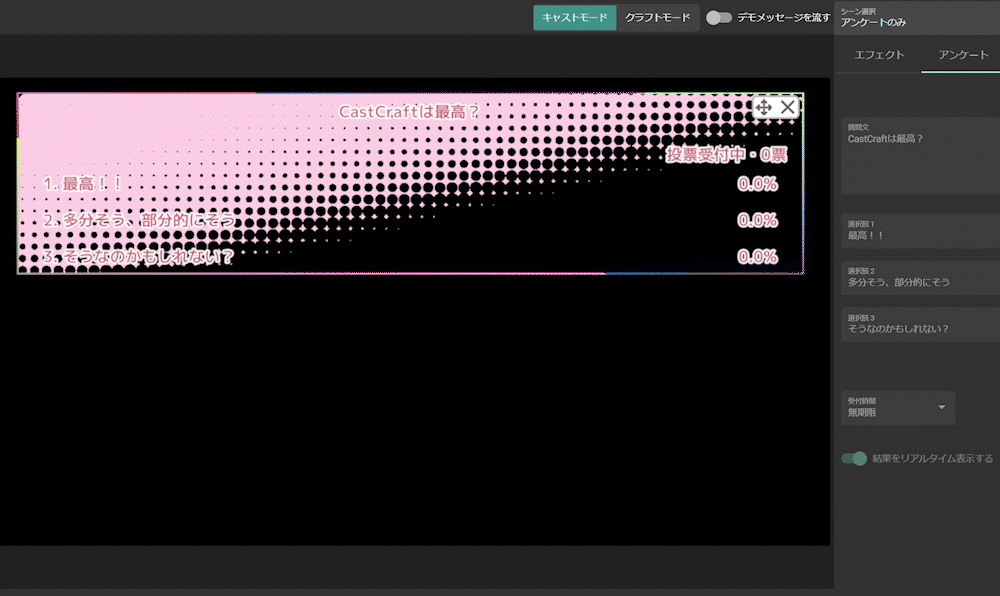The height and width of the screenshot is (596, 1000).
Task: Switch to キャストモード
Action: [x=575, y=18]
